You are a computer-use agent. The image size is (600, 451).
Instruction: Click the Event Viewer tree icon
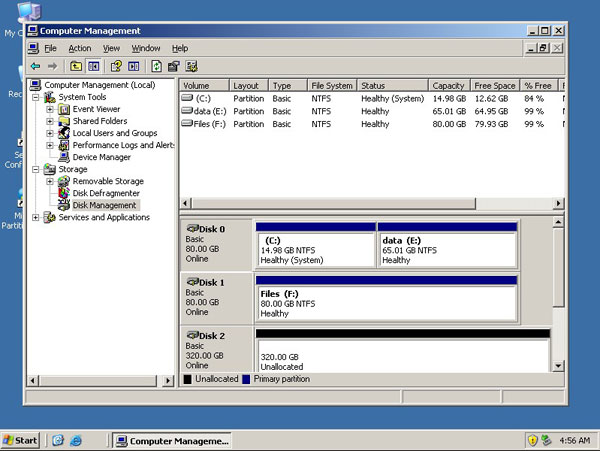(x=64, y=109)
